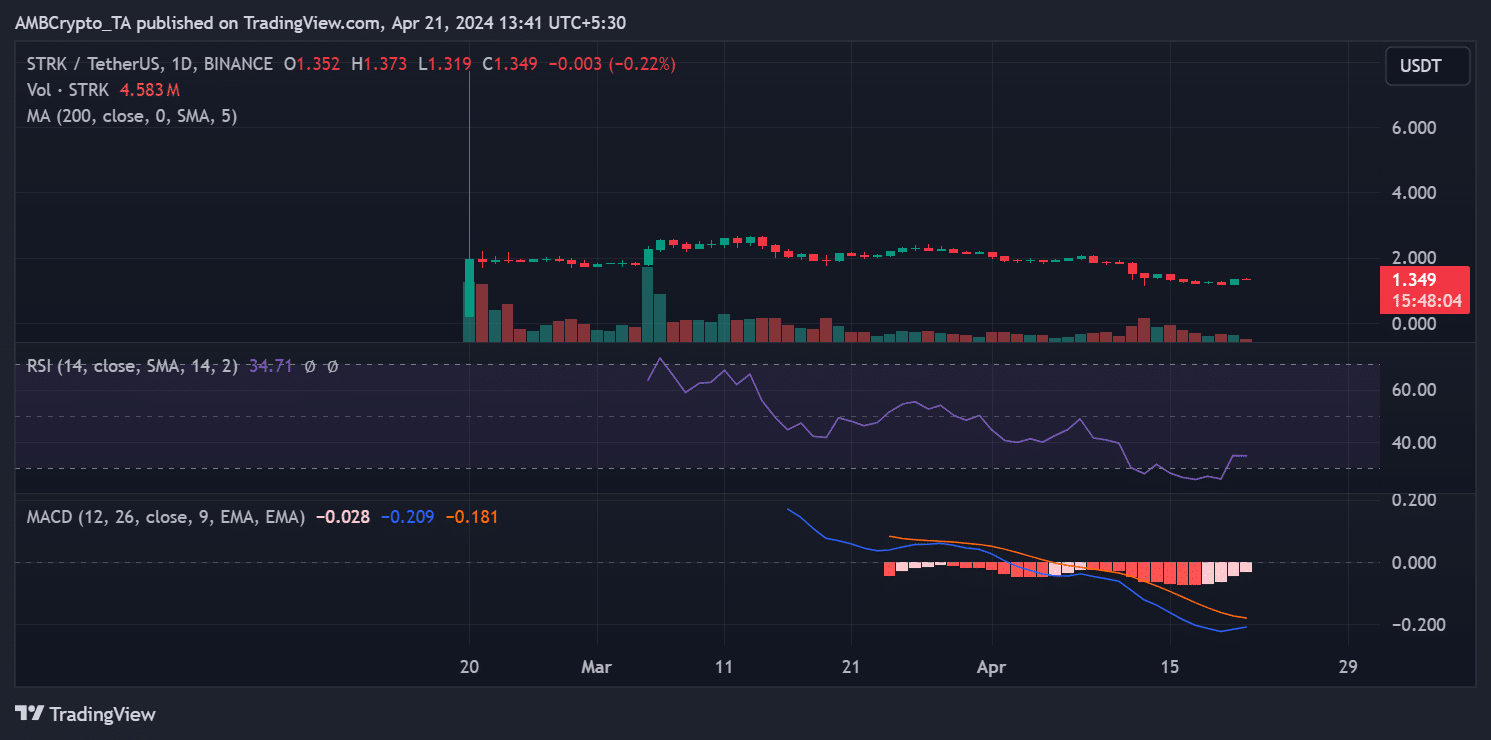Click the RSI value 34.71
The image size is (1491, 740).
coord(270,366)
